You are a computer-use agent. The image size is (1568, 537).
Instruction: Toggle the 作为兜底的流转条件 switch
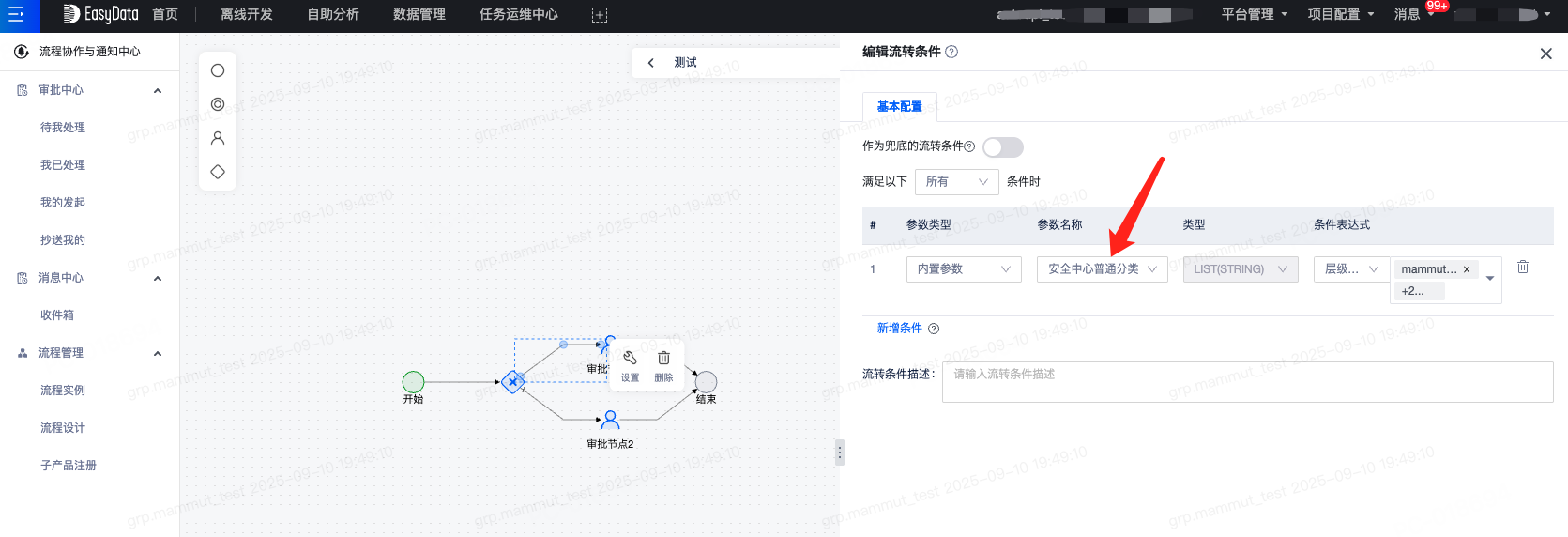[x=1002, y=147]
